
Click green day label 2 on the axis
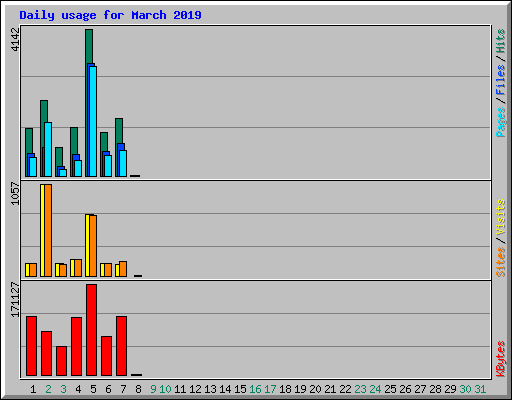pyautogui.click(x=48, y=389)
